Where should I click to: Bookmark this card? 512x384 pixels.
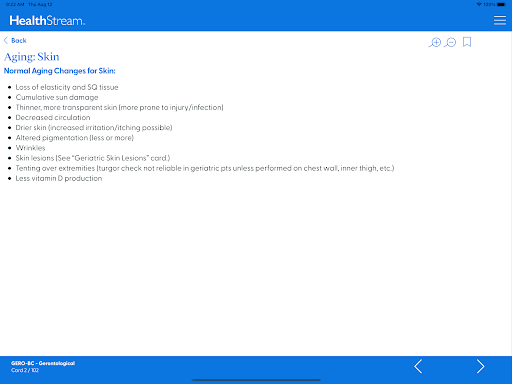467,42
